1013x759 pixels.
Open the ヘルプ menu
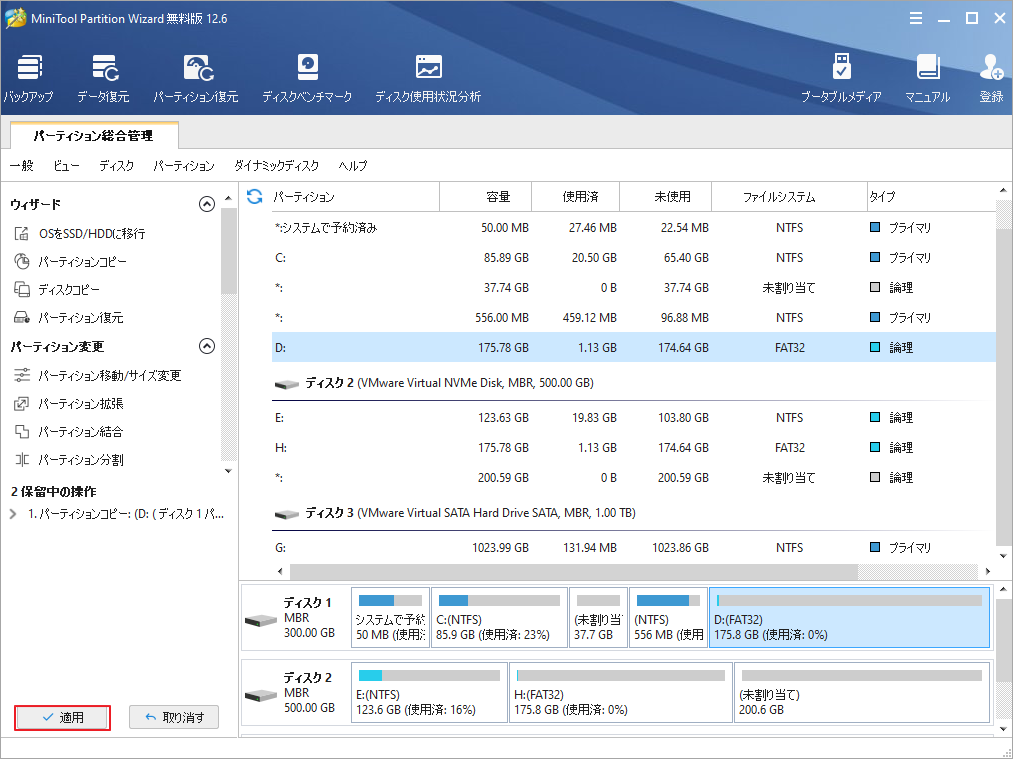[353, 166]
